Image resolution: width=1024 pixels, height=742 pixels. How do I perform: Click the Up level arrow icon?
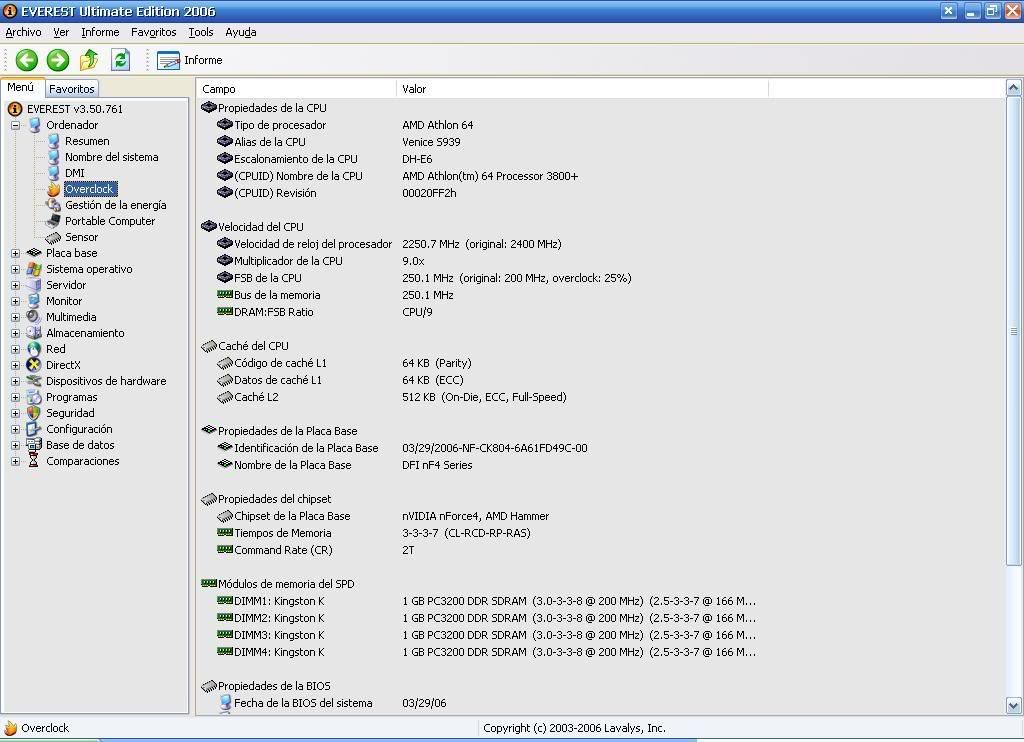click(89, 60)
